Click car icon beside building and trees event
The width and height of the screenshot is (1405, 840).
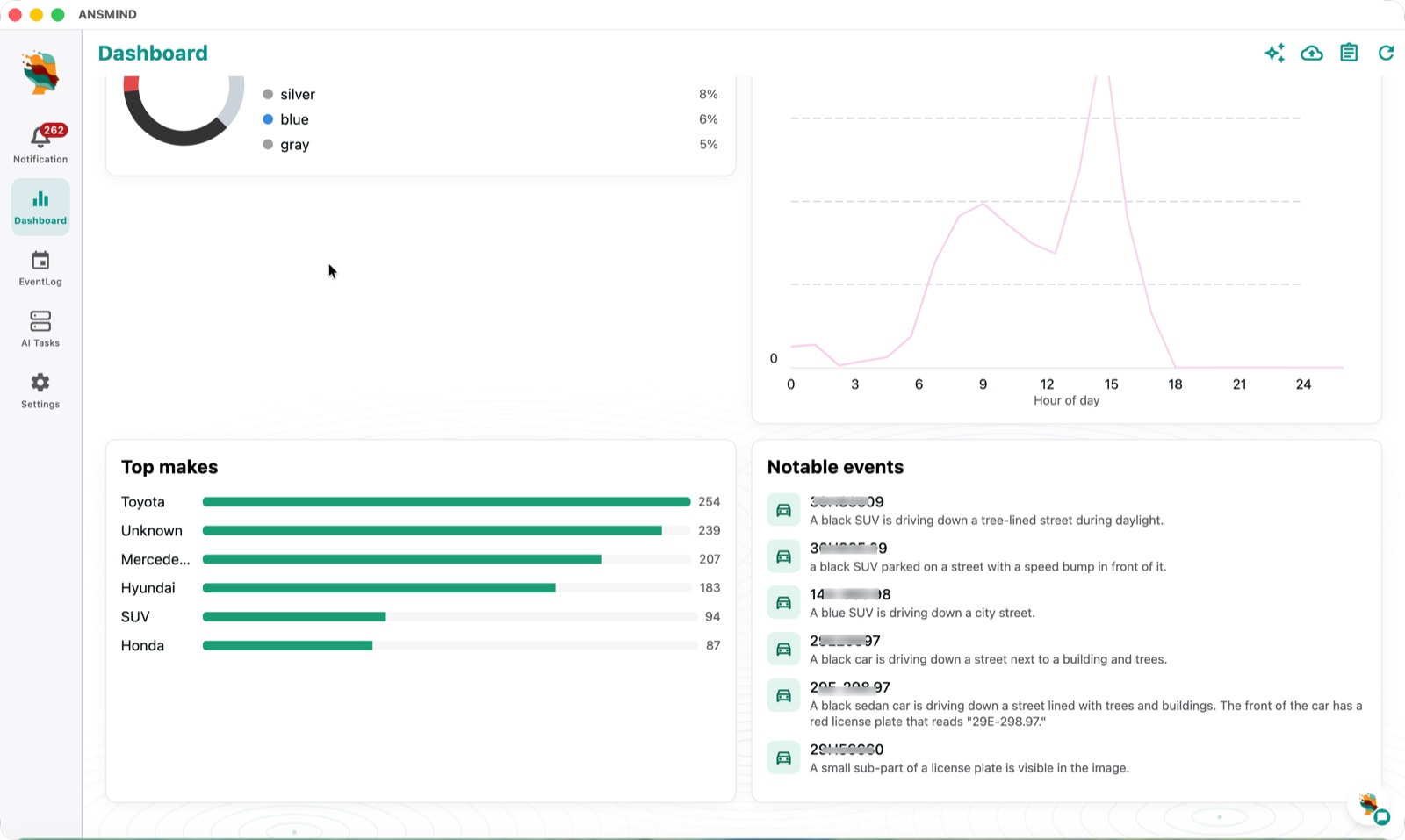[x=783, y=650]
